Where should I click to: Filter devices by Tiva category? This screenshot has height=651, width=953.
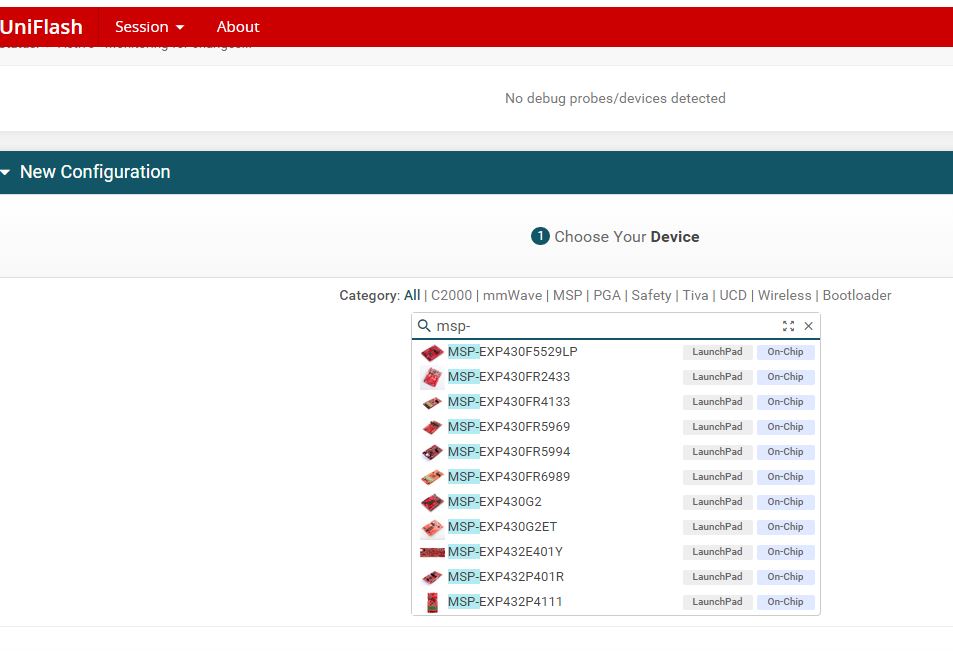click(695, 295)
